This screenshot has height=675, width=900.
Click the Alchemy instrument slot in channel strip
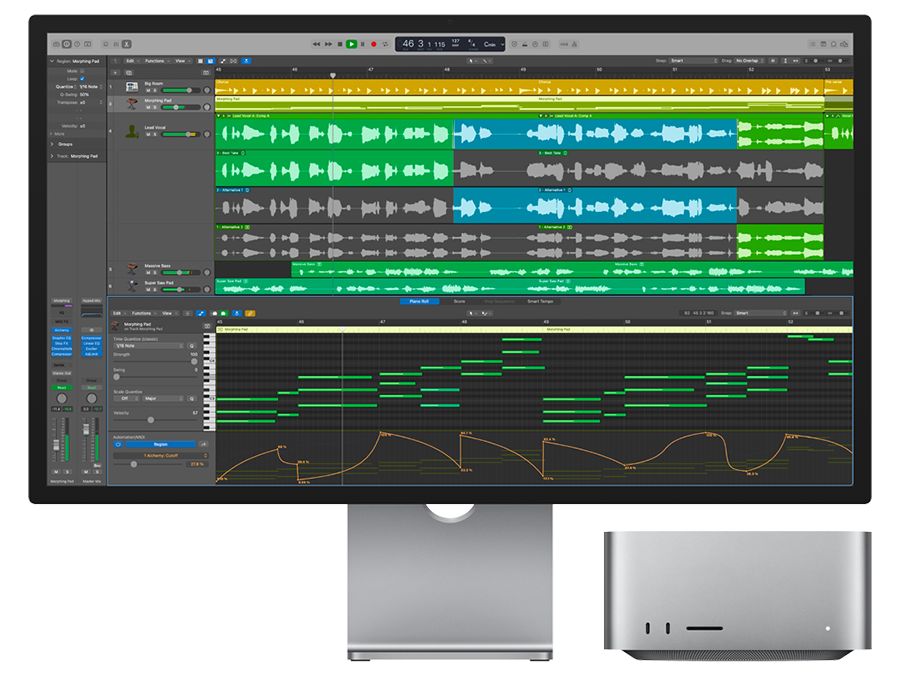coord(61,330)
